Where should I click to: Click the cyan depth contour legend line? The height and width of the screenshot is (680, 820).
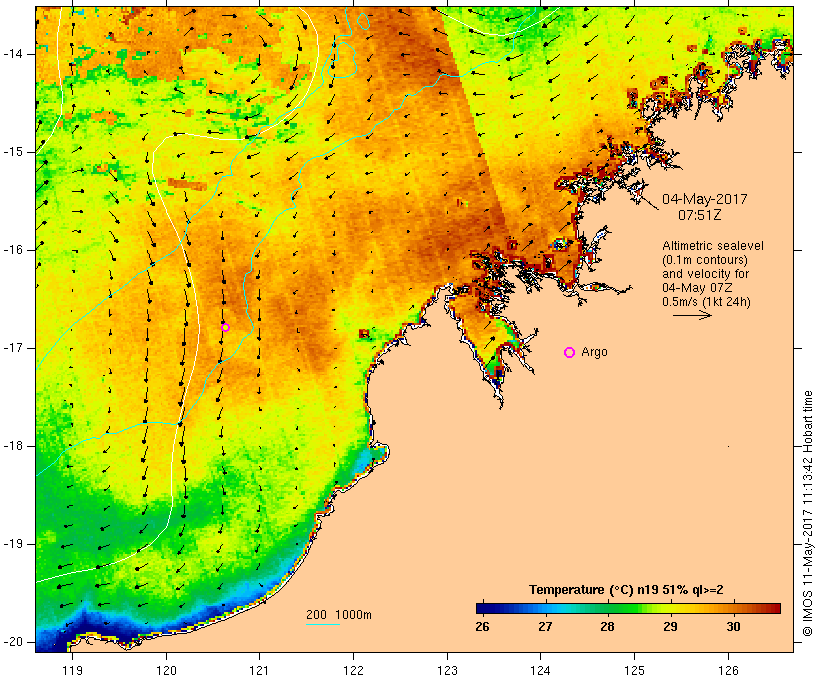tap(323, 624)
